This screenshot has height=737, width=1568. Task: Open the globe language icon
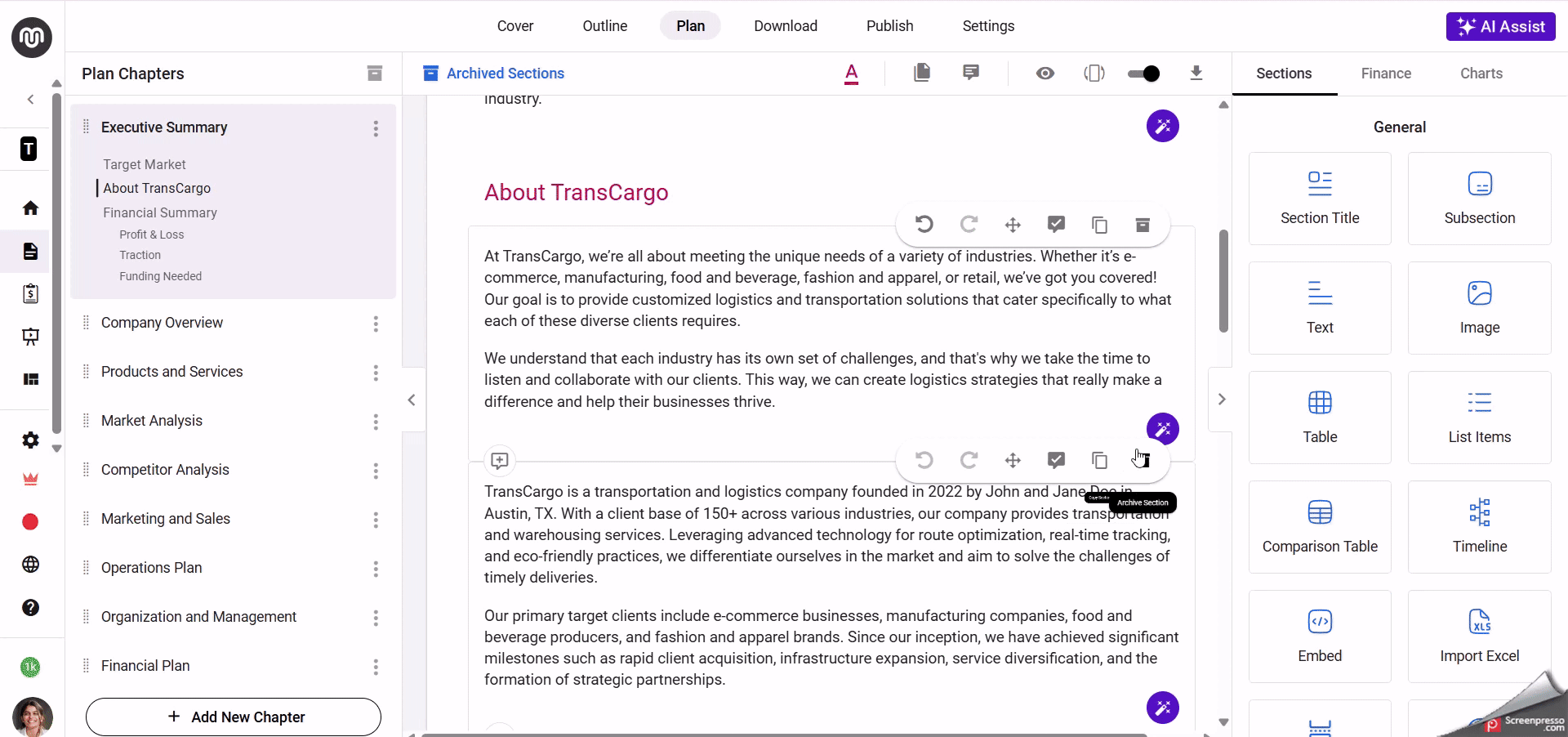coord(30,565)
